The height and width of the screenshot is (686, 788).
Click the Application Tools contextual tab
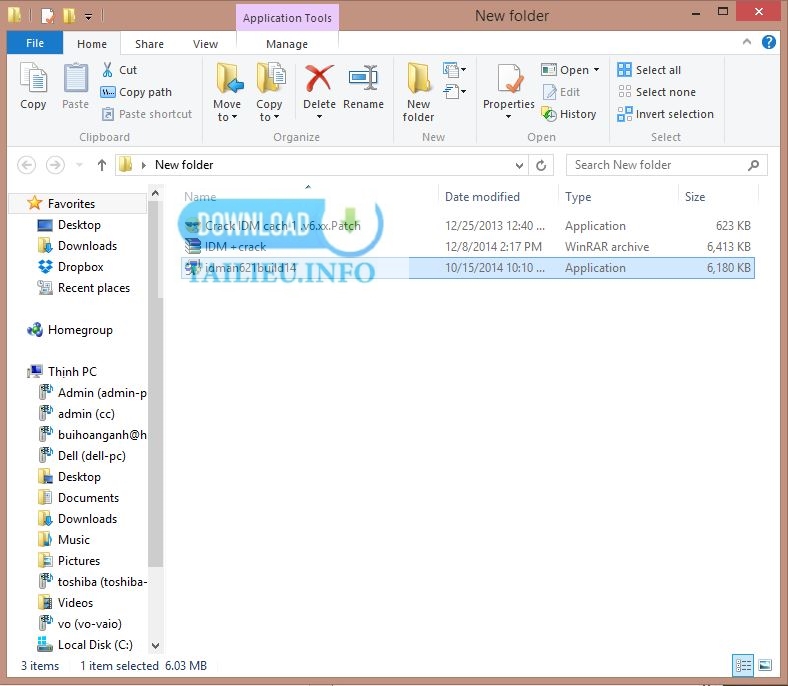[x=287, y=18]
